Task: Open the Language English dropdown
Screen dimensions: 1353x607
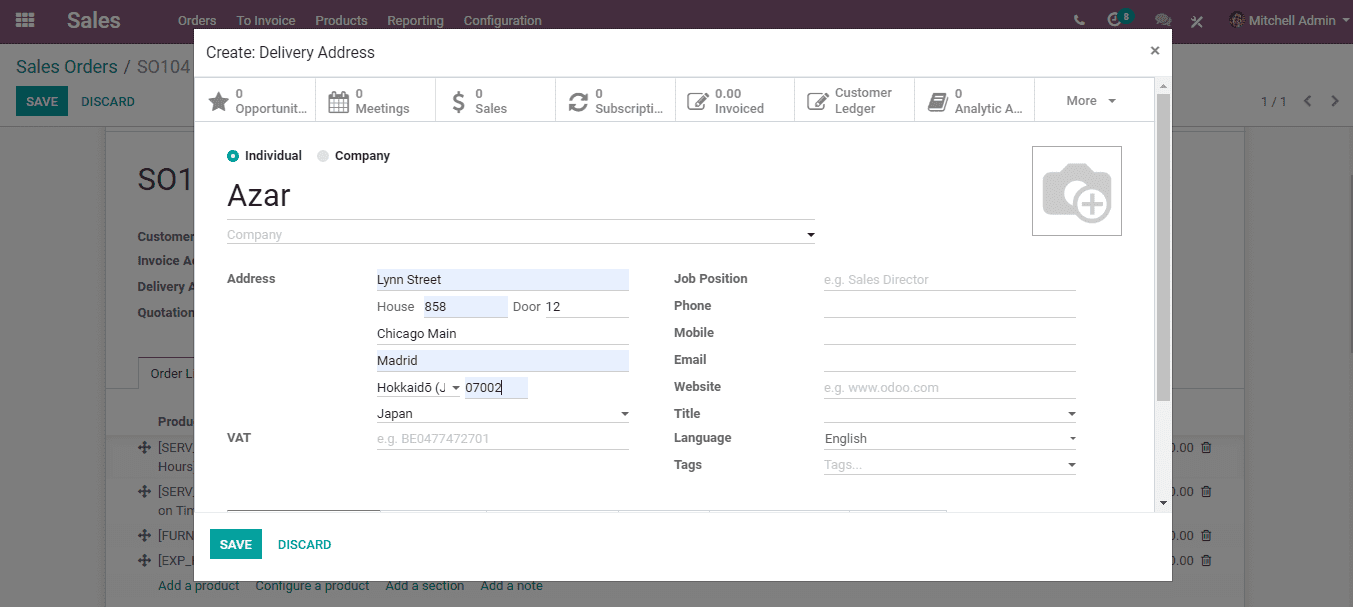Action: click(x=950, y=438)
